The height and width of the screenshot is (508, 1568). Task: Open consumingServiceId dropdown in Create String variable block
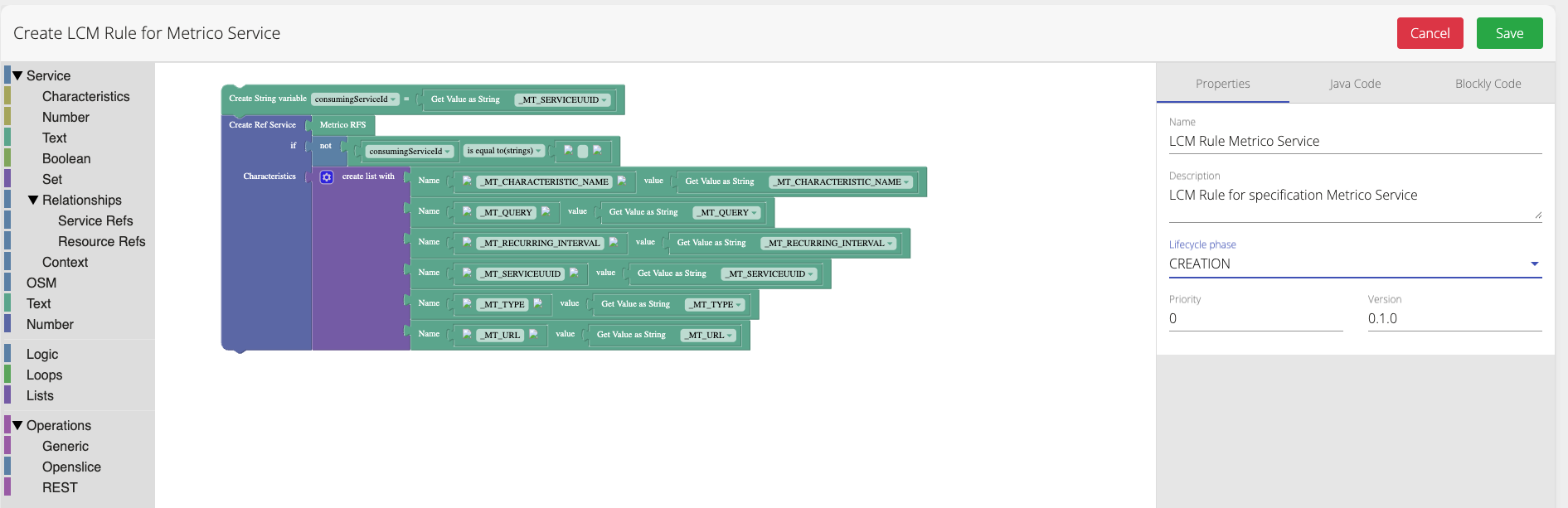tap(355, 99)
